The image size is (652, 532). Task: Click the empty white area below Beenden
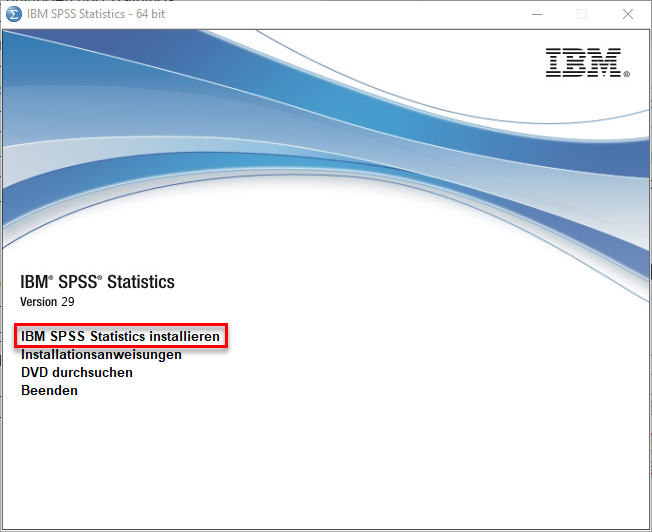tap(300, 460)
